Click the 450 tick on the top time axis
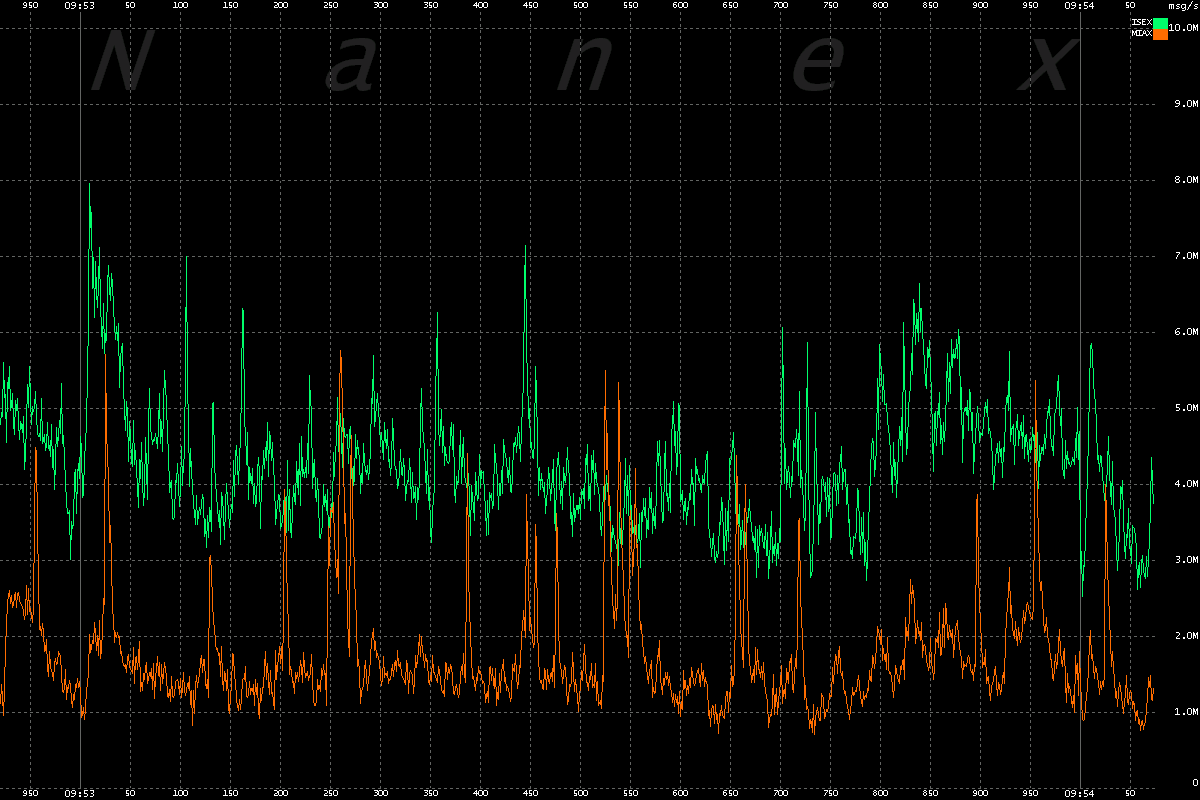Viewport: 1200px width, 800px height. pyautogui.click(x=530, y=6)
